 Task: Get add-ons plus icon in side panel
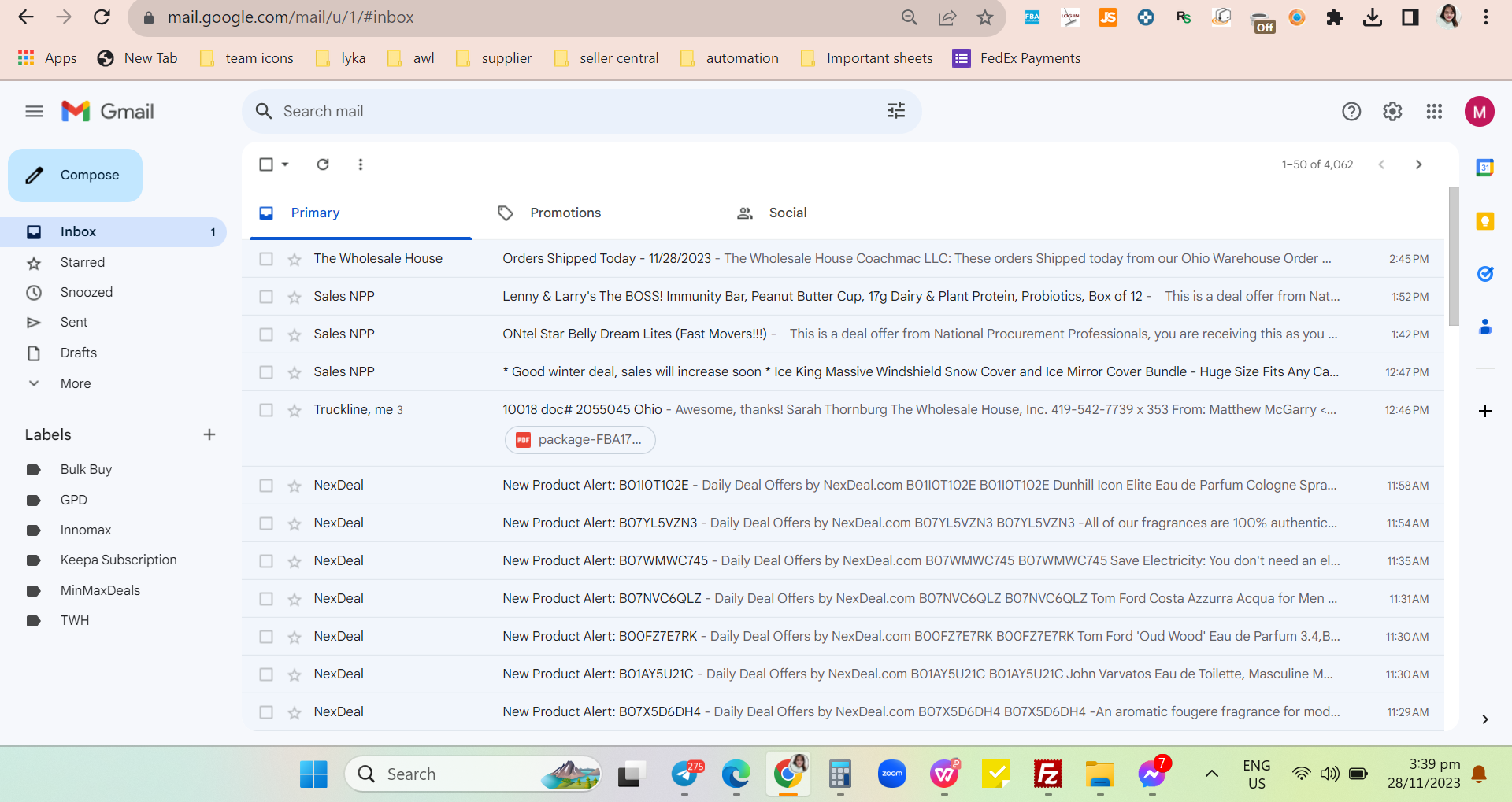(x=1485, y=411)
